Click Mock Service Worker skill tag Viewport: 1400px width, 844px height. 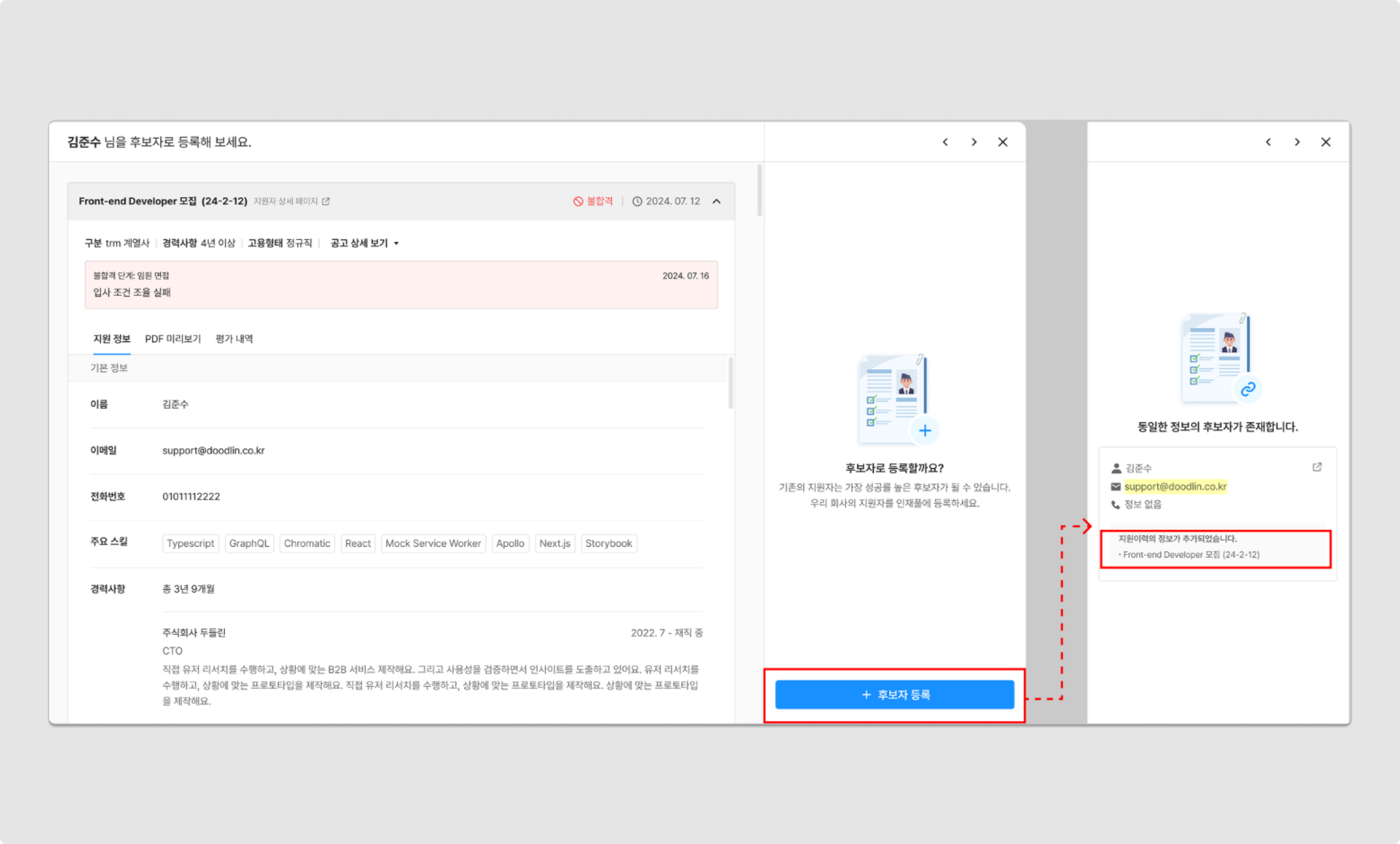[433, 543]
